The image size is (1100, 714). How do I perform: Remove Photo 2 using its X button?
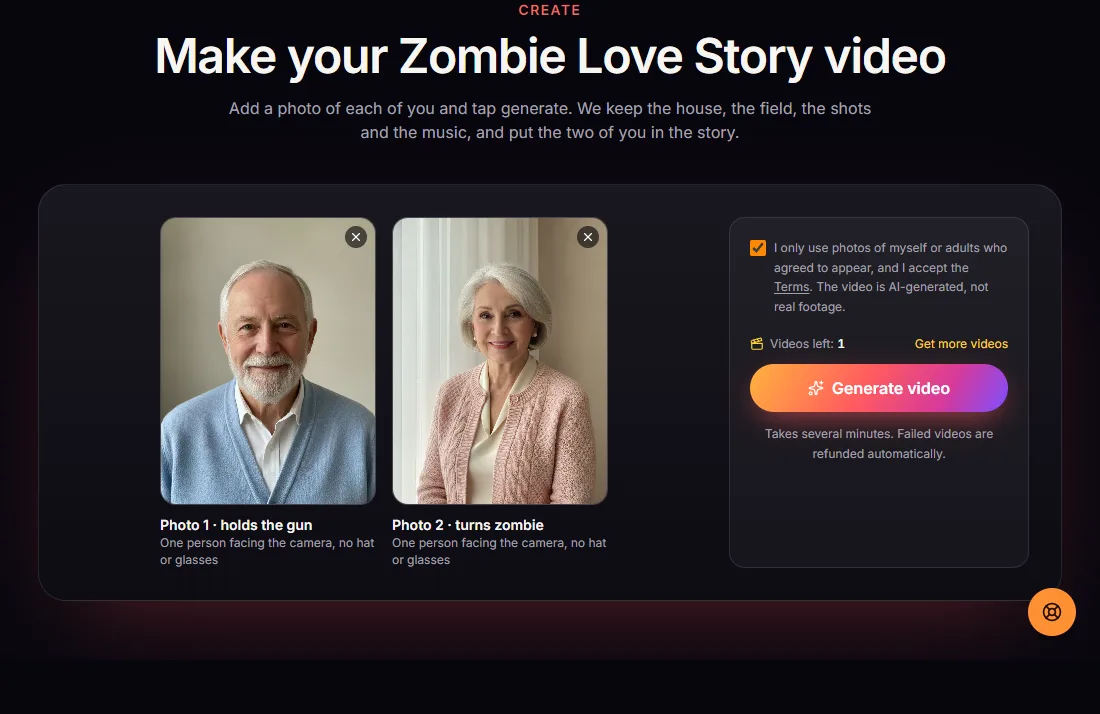(588, 237)
